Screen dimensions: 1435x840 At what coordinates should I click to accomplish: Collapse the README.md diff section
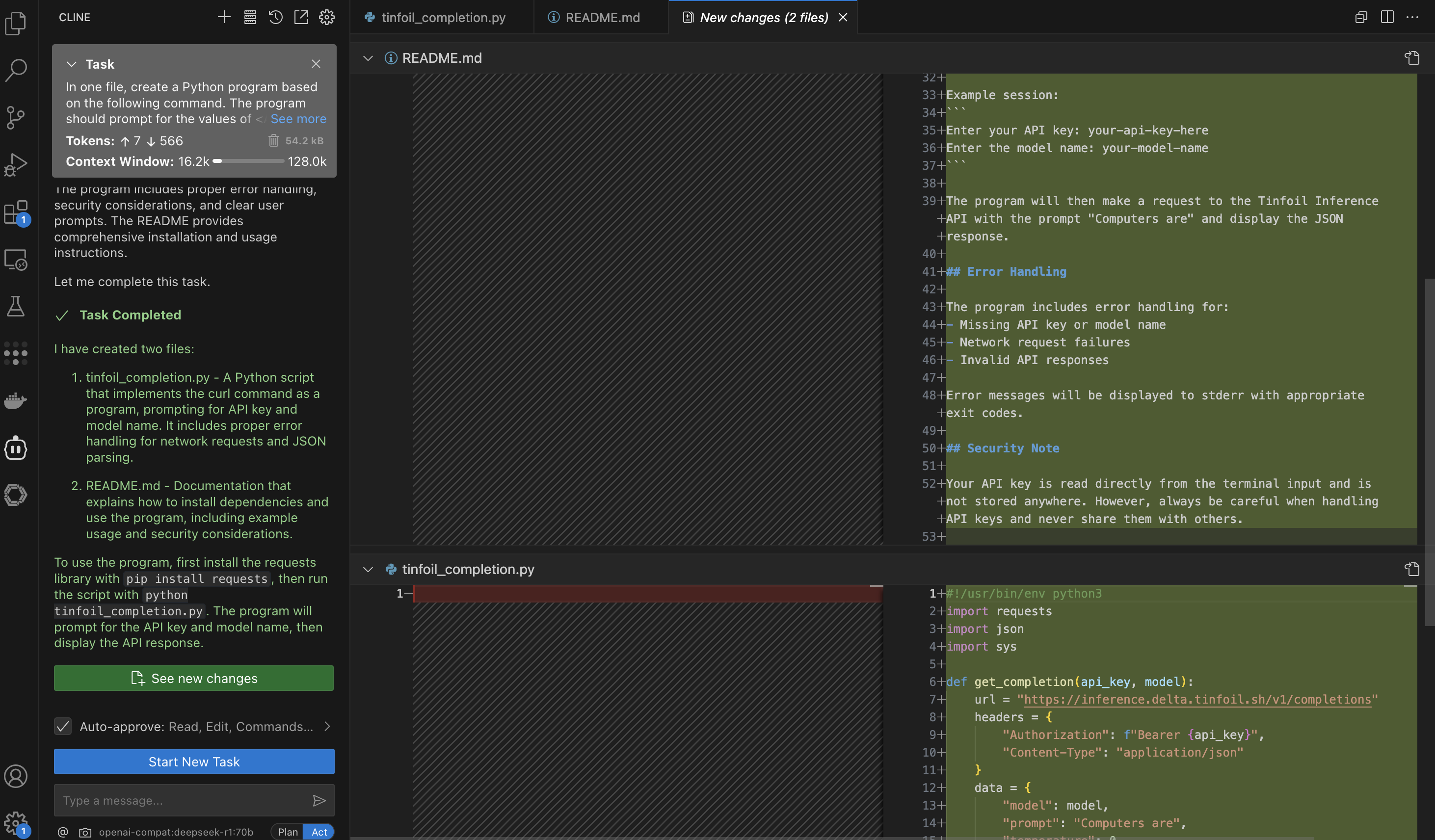tap(368, 58)
